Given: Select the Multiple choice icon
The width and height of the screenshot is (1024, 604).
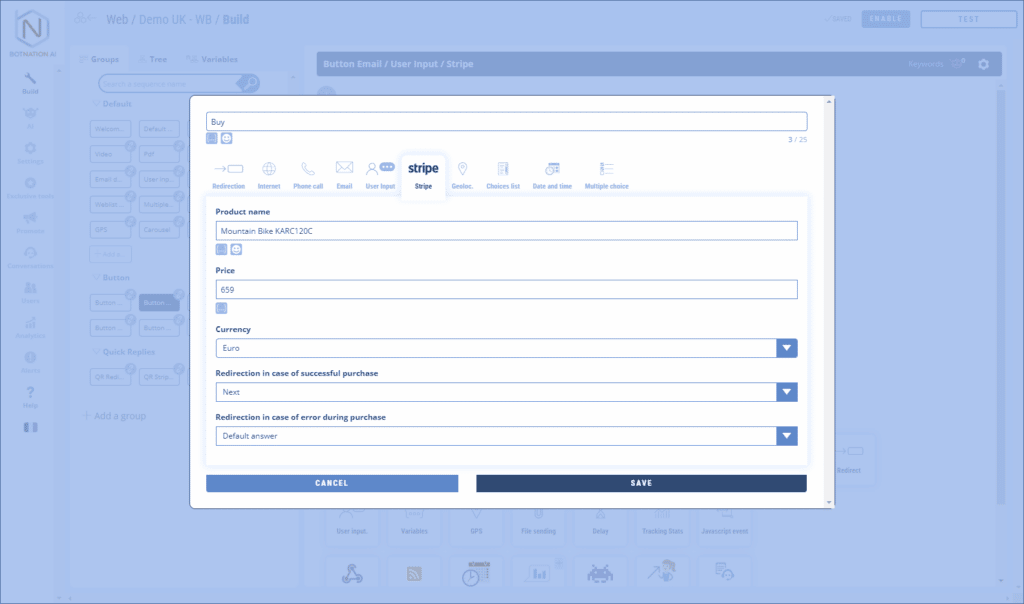Looking at the screenshot, I should coord(606,169).
